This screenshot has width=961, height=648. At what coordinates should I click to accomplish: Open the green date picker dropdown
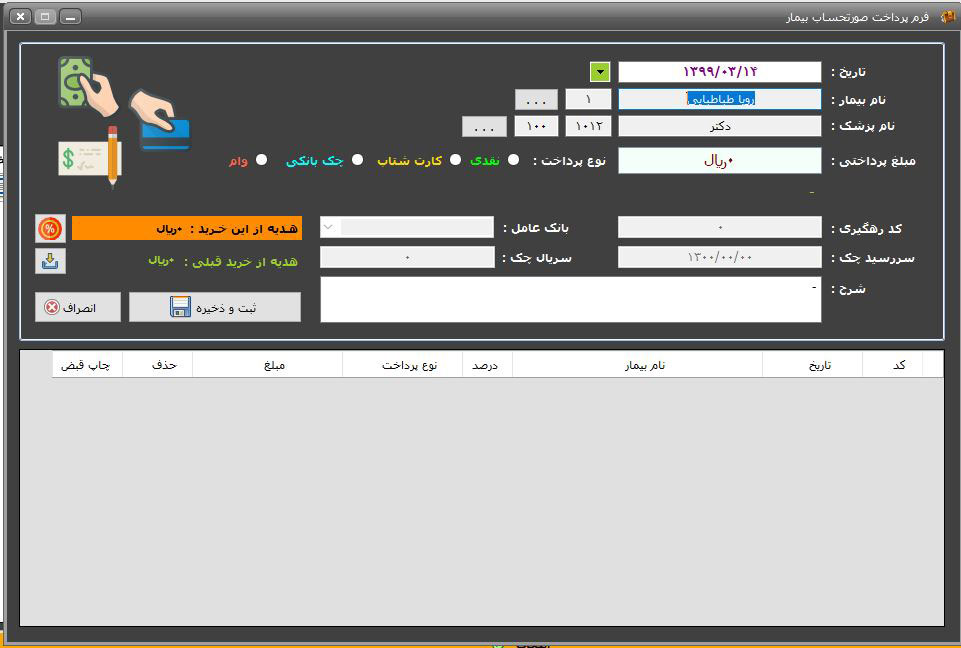click(600, 72)
